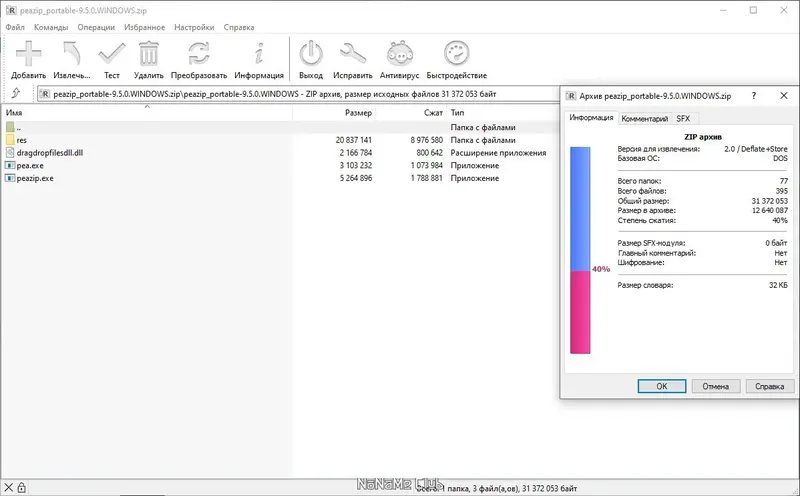Run the Тест (Test) toolbar tool
Viewport: 800px width, 496px height.
click(x=112, y=54)
